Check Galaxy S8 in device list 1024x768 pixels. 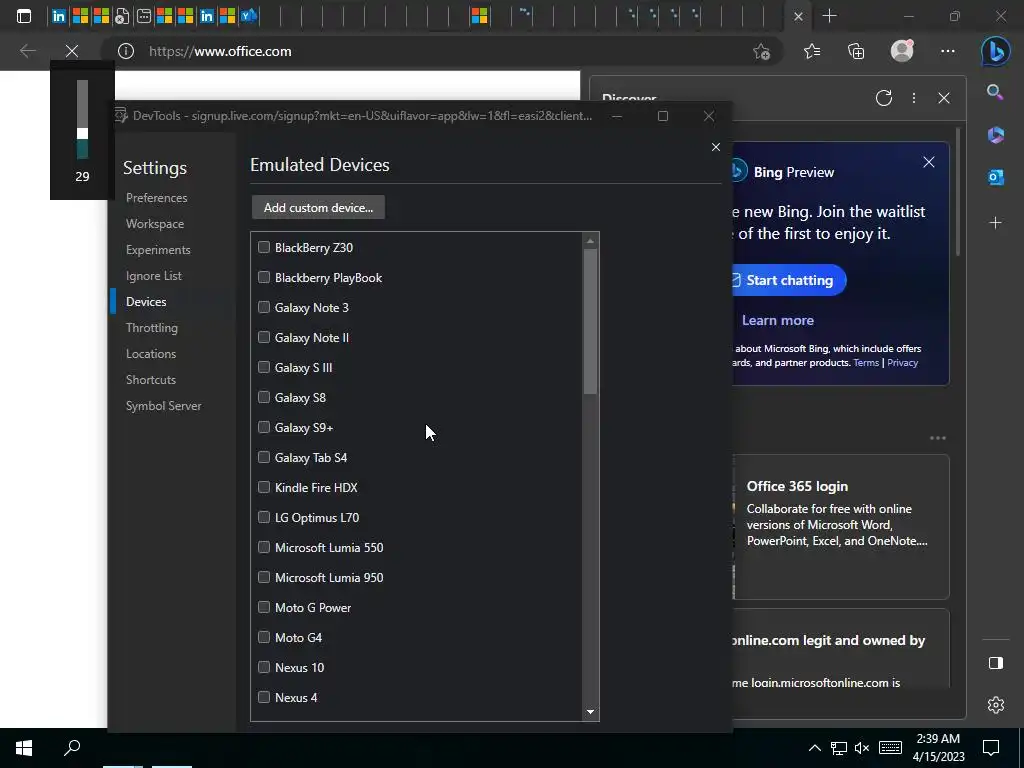[x=264, y=397]
